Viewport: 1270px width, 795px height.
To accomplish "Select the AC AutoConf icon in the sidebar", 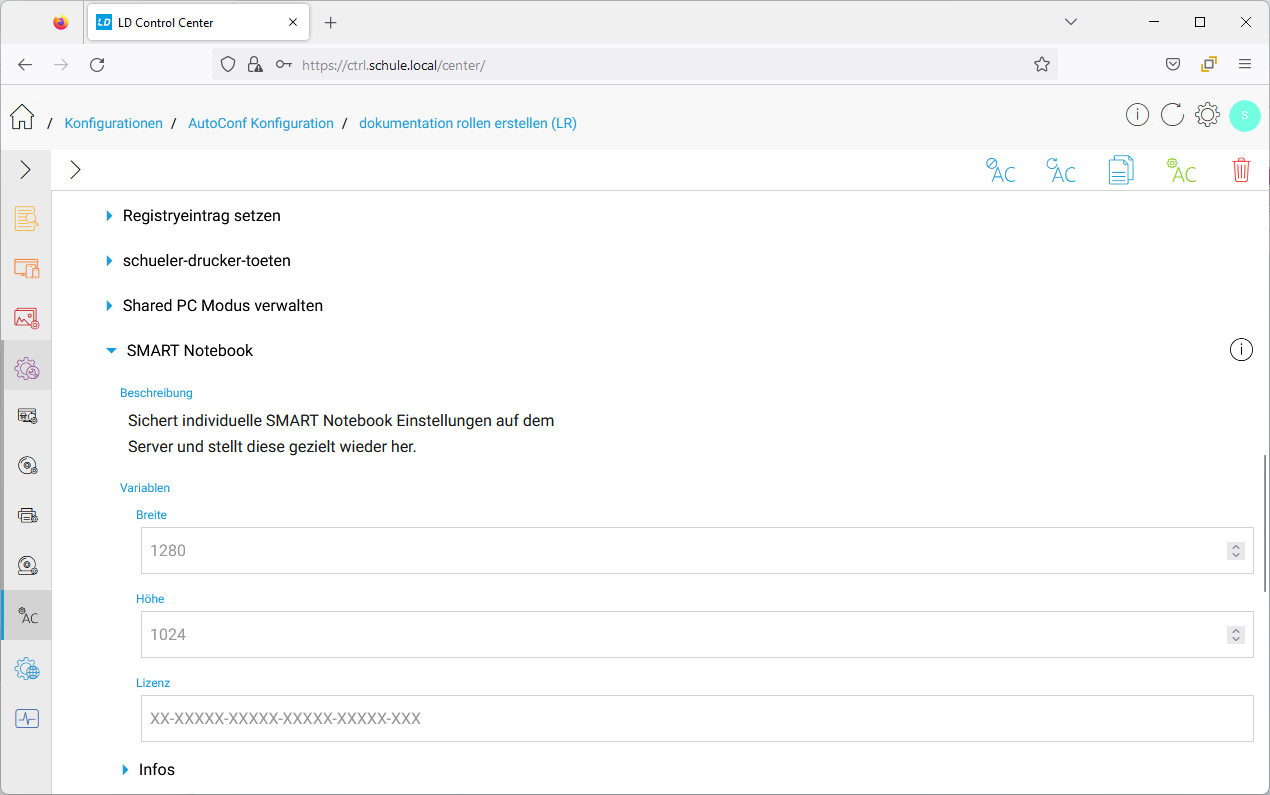I will 28,616.
